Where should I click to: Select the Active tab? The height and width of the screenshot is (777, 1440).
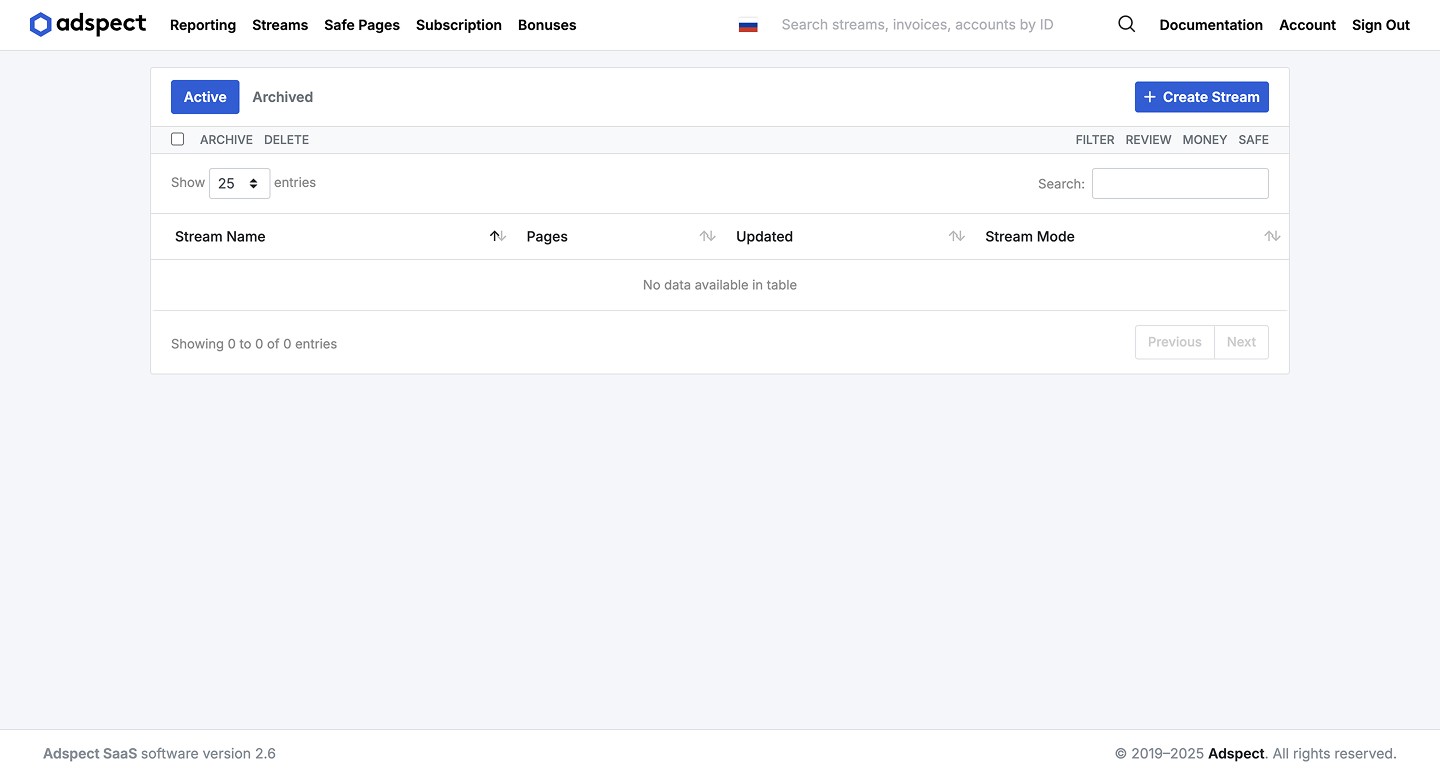pos(205,97)
